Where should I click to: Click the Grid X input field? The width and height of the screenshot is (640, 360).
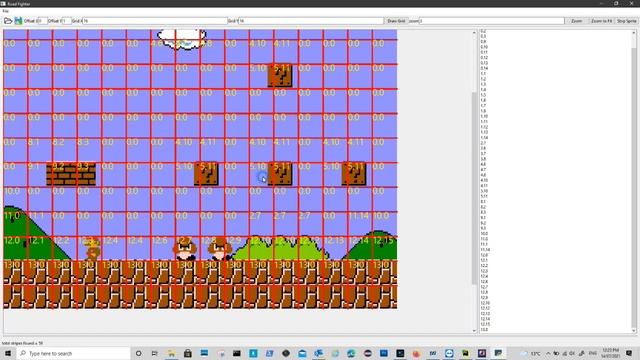pos(155,20)
